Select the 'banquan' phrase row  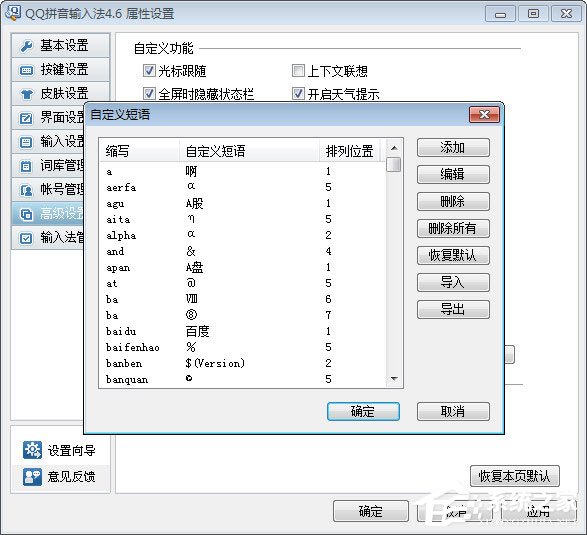click(x=243, y=379)
